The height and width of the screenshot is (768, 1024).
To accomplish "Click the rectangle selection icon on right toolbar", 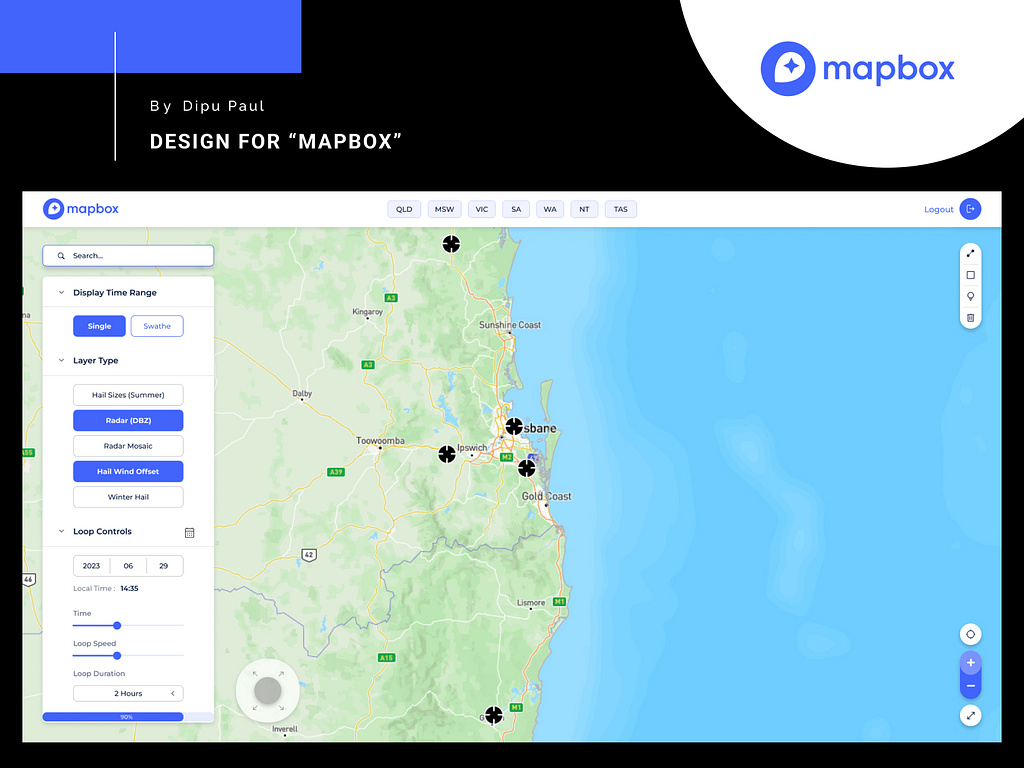I will tap(970, 274).
